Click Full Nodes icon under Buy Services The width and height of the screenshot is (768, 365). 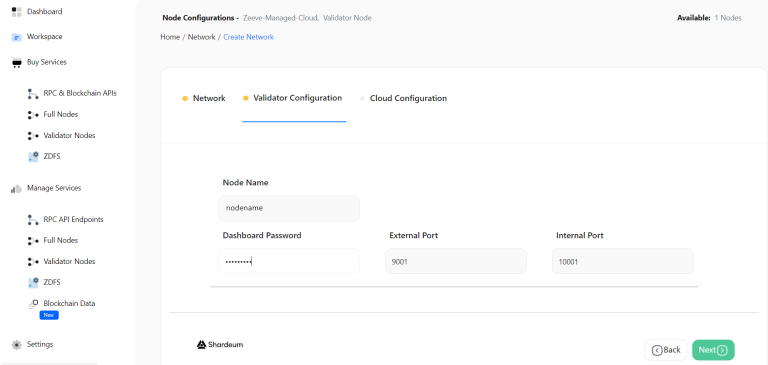coord(33,115)
